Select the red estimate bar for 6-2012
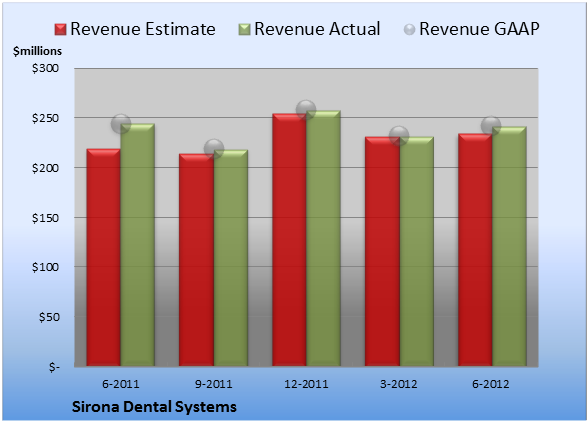This screenshot has height=422, width=588. pos(475,250)
